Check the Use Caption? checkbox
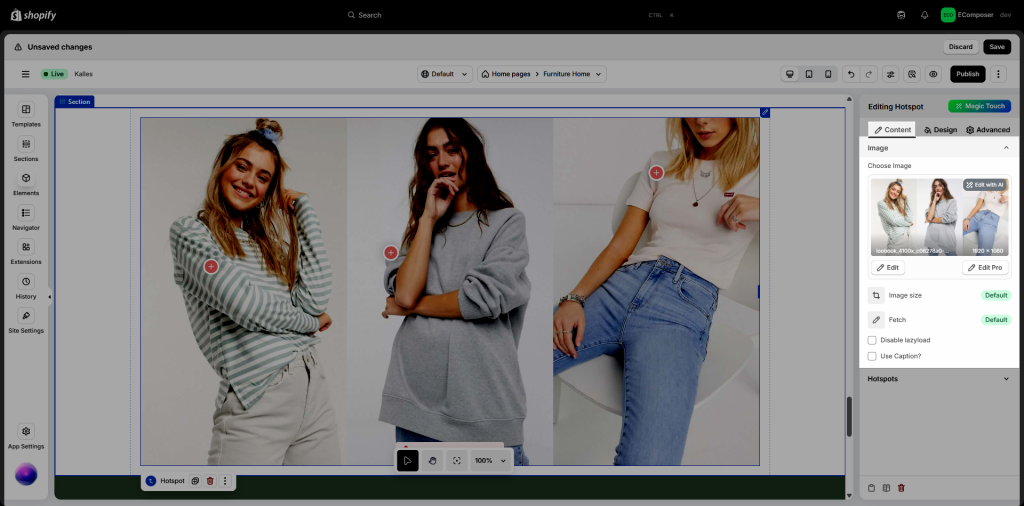 tap(872, 356)
